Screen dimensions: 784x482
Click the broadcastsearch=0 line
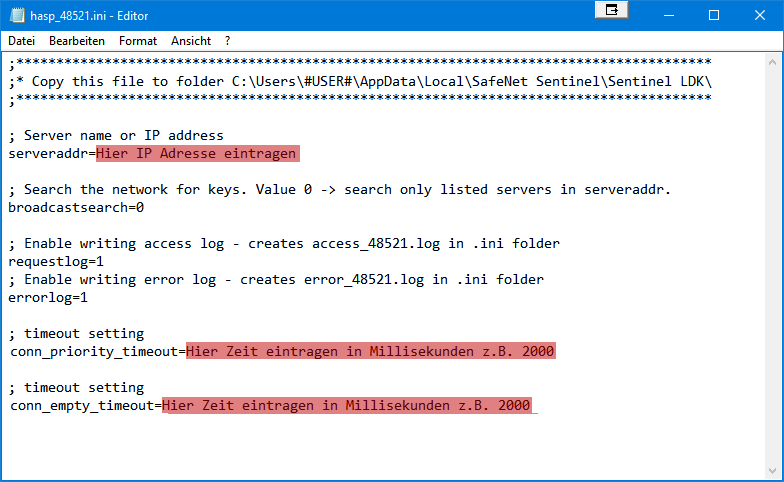76,208
